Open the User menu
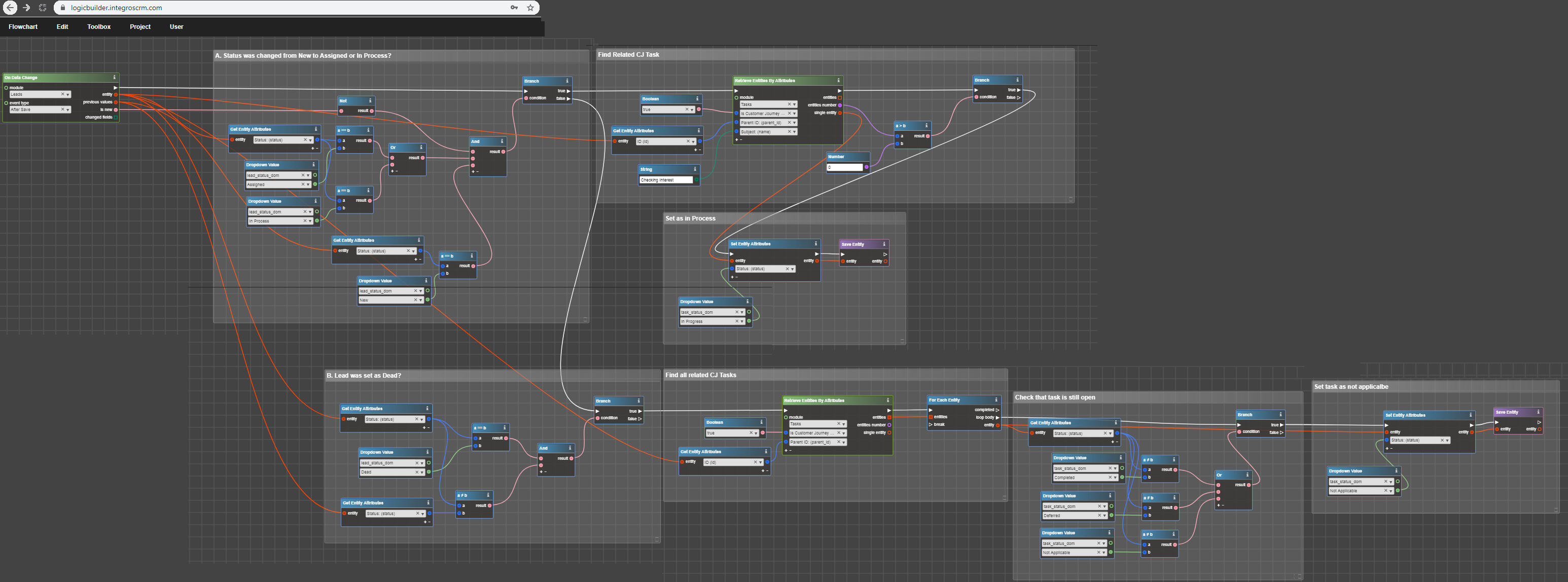 [176, 27]
